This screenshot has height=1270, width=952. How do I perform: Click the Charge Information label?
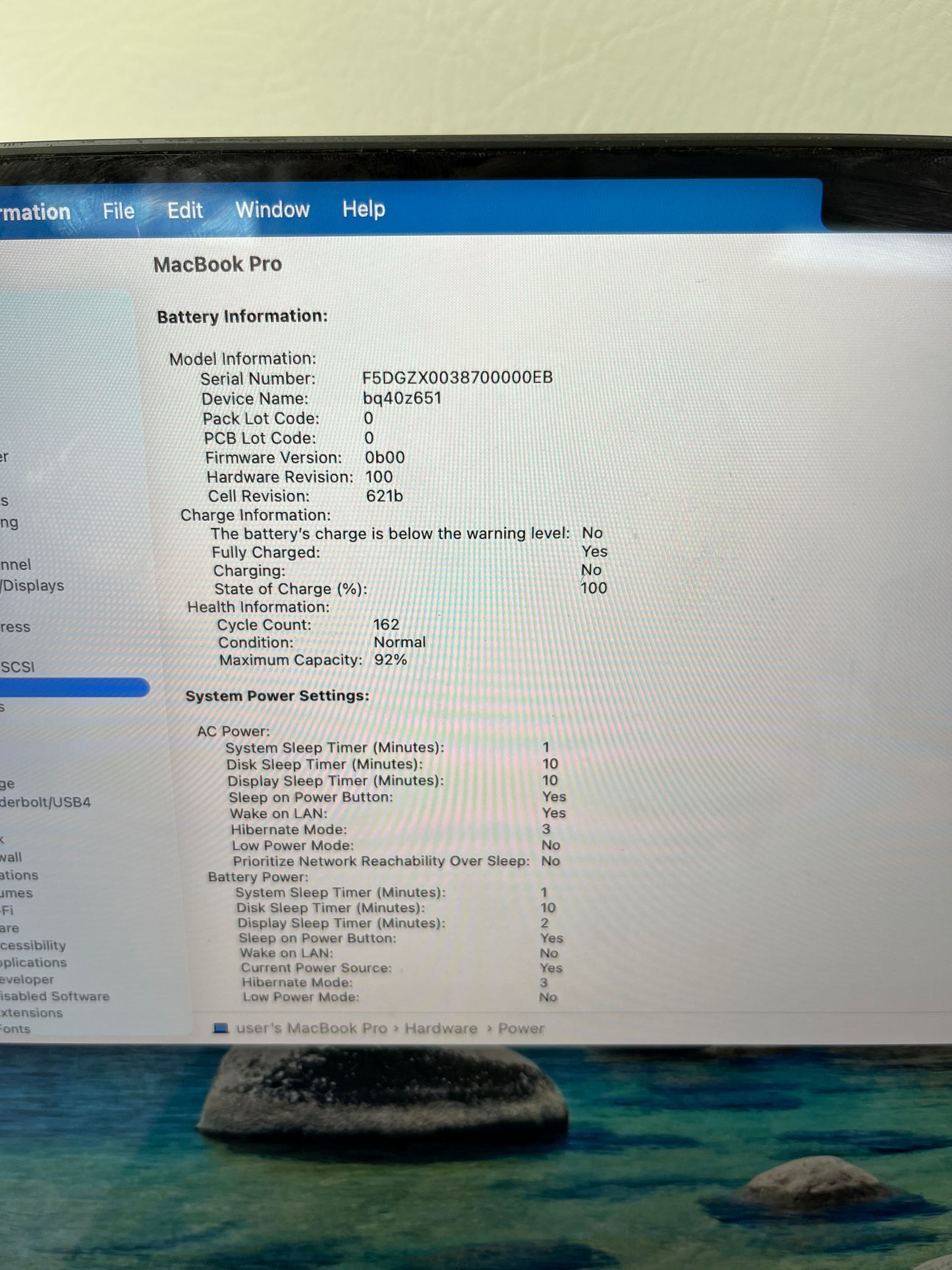tap(256, 515)
